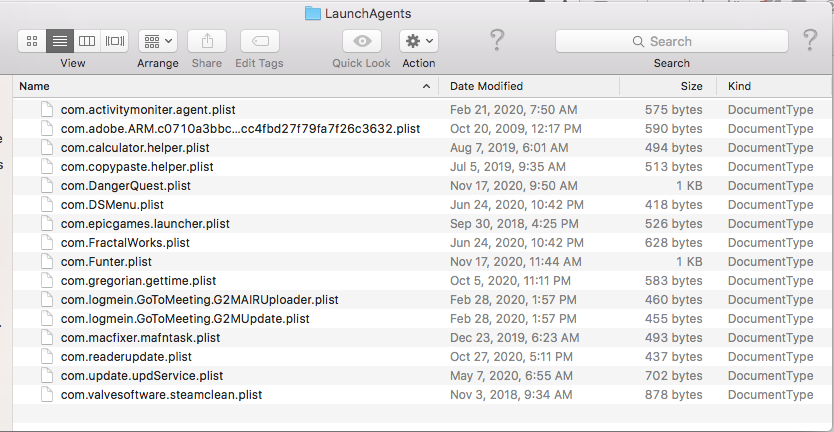Switch to list view

[60, 41]
